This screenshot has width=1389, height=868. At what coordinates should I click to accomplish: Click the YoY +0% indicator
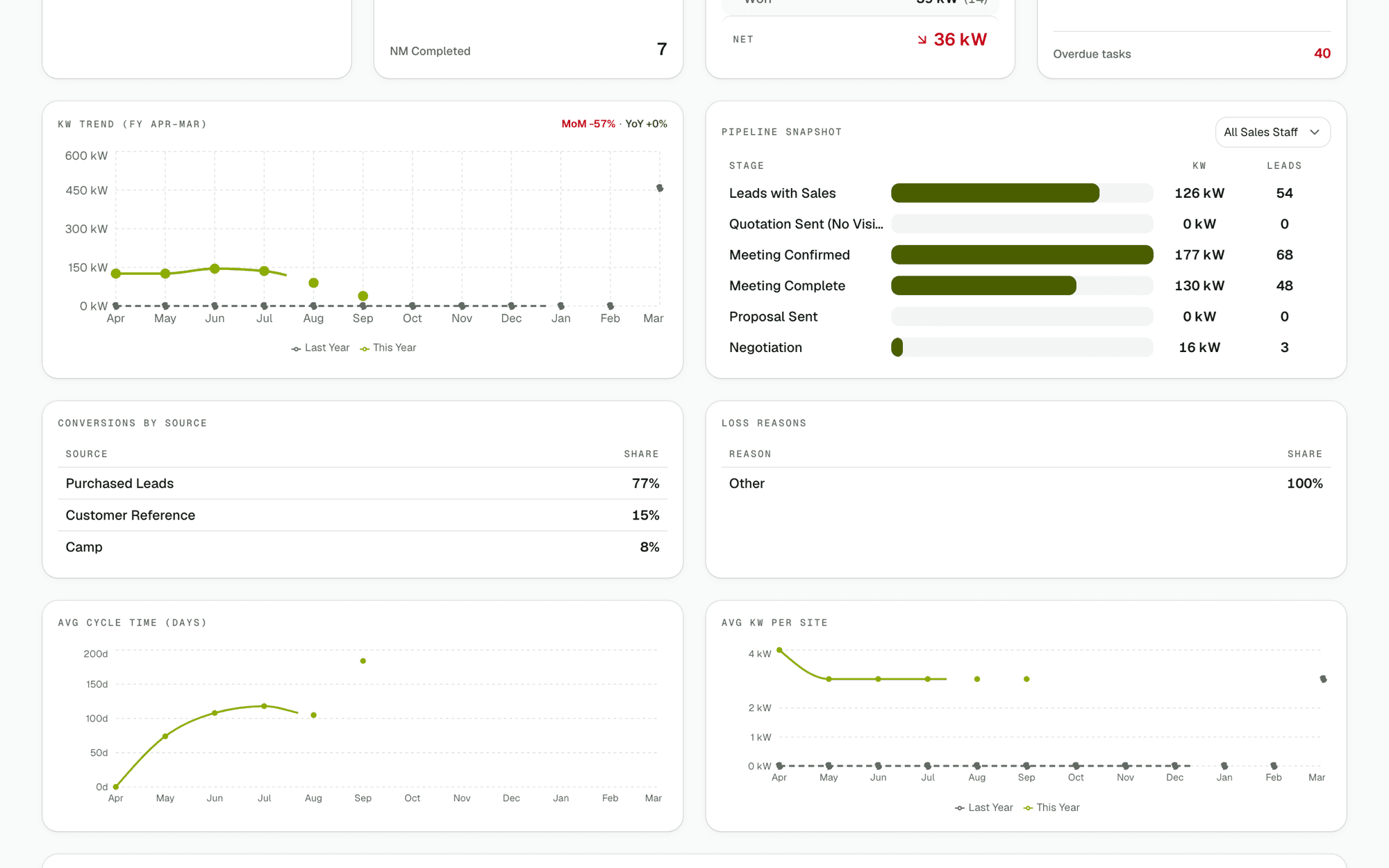pos(646,124)
